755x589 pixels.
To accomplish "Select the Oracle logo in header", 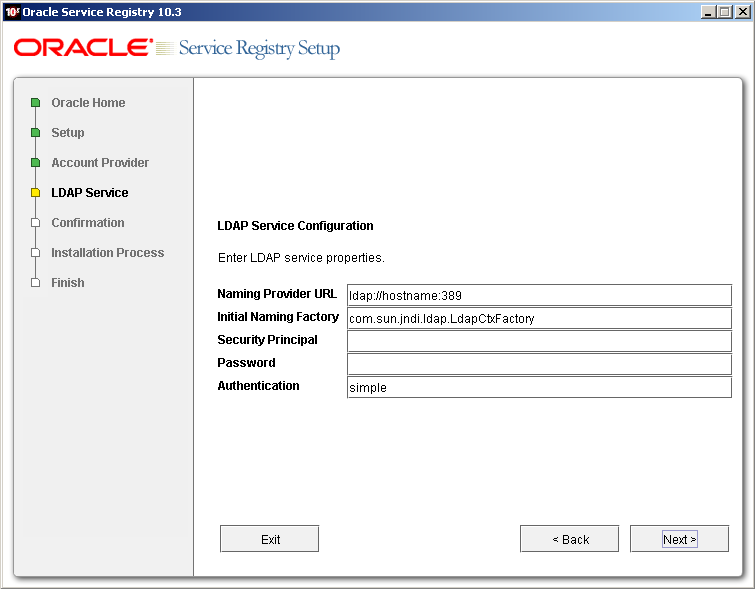I will 83,48.
